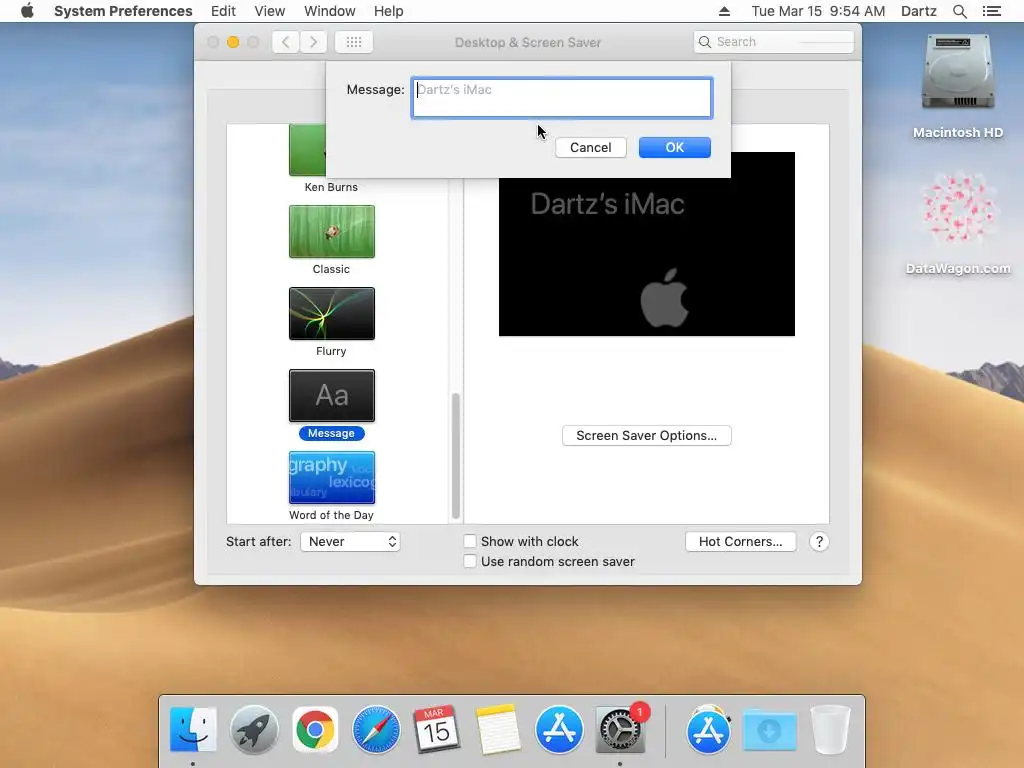Click the help question mark button
The width and height of the screenshot is (1024, 768).
(x=819, y=541)
